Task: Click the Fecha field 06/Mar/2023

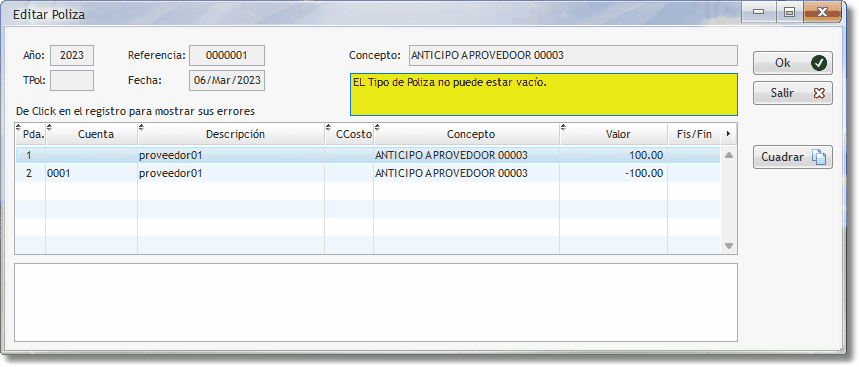Action: [227, 81]
